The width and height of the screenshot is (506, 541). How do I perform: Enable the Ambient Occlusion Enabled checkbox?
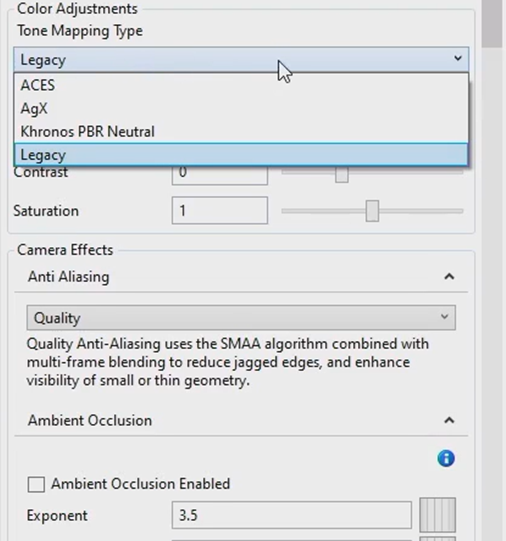click(x=36, y=484)
